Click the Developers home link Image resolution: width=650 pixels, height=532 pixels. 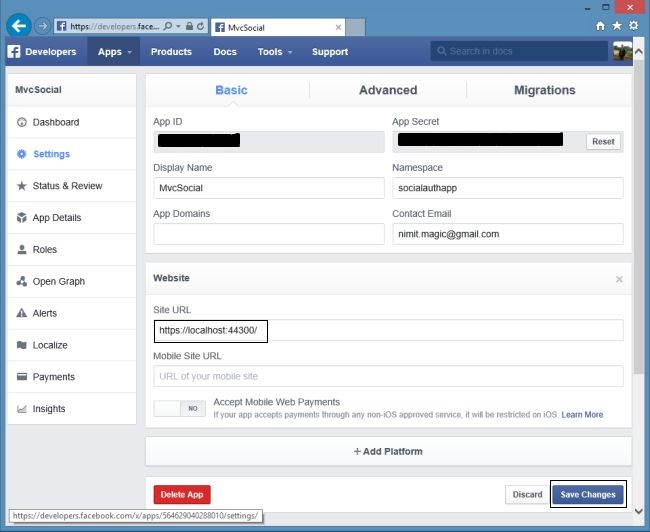[51, 52]
